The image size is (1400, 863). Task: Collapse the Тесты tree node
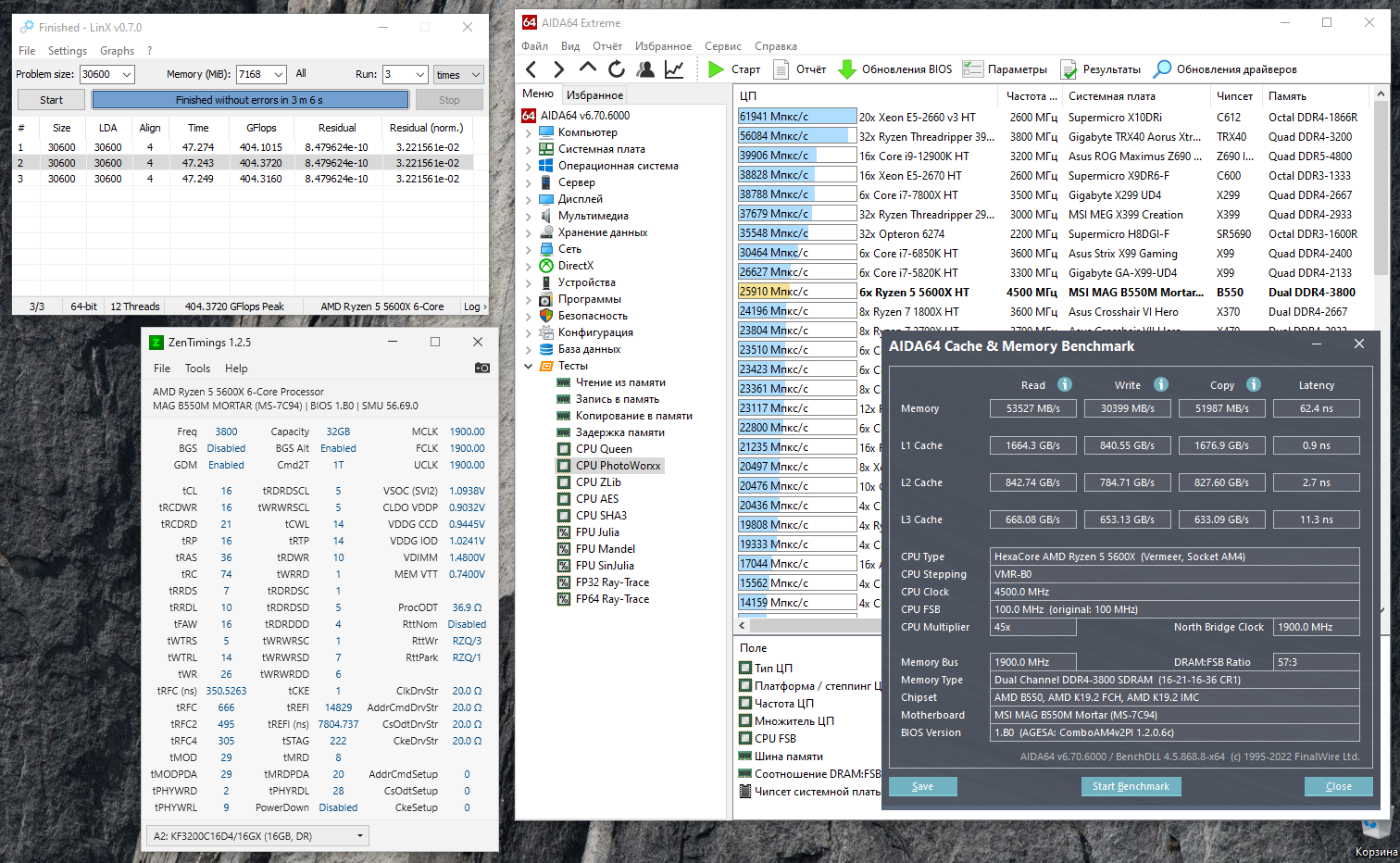coord(529,366)
